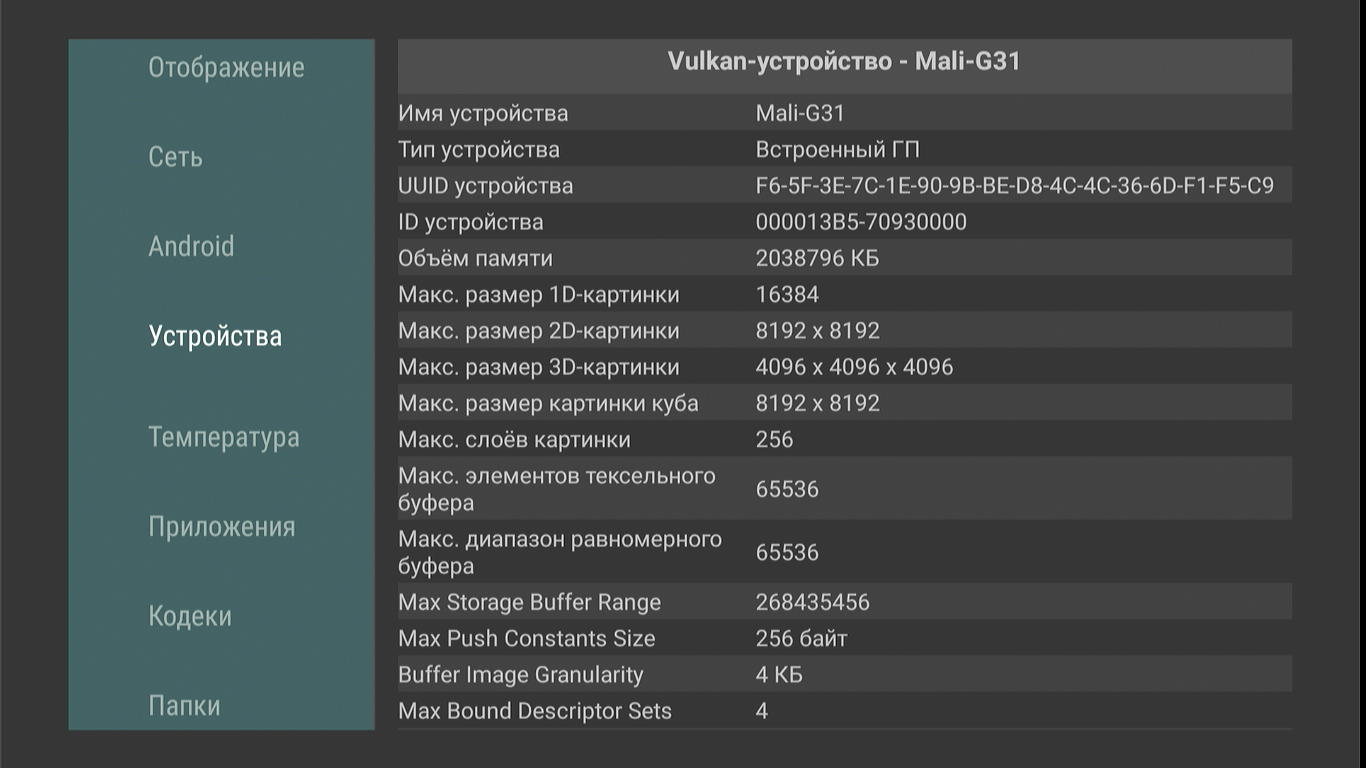This screenshot has width=1366, height=768.
Task: Select the Тип устройства row
Action: click(844, 150)
